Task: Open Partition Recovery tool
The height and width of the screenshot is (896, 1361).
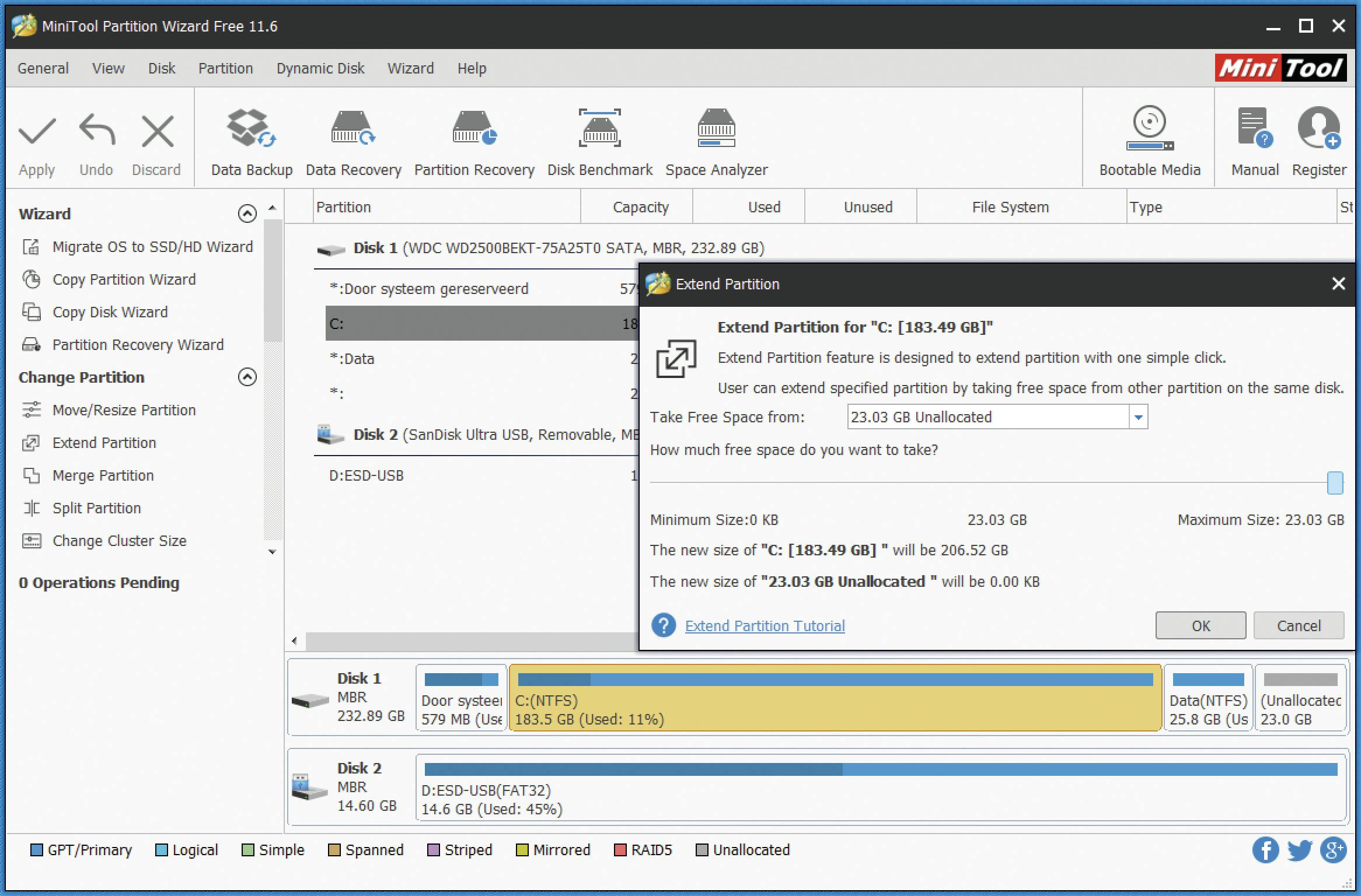Action: click(474, 142)
